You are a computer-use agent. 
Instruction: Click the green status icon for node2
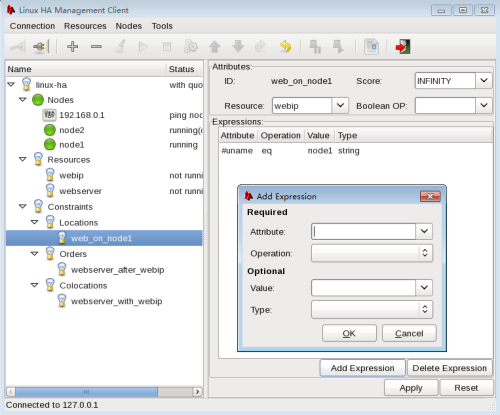[50, 130]
